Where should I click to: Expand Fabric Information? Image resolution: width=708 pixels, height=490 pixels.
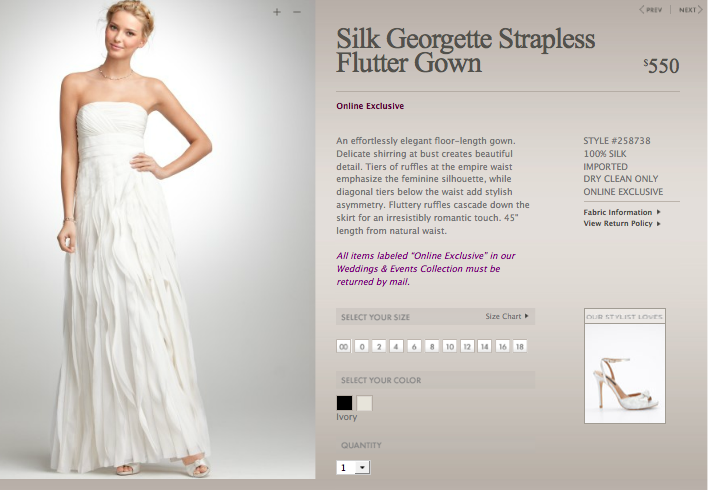tap(622, 212)
